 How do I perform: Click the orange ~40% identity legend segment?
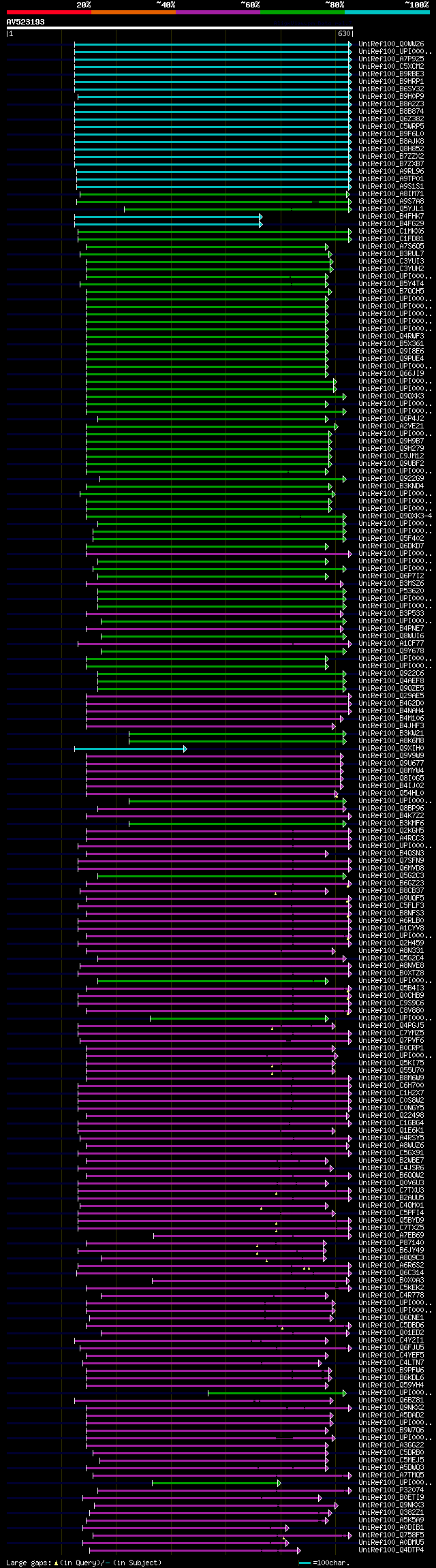[x=134, y=12]
